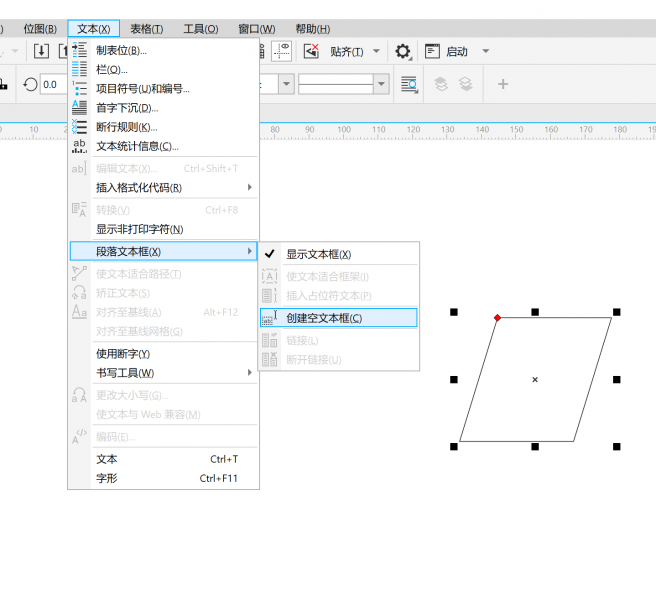Click the bullets icon beside 项目符号
This screenshot has width=656, height=600.
pyautogui.click(x=79, y=88)
